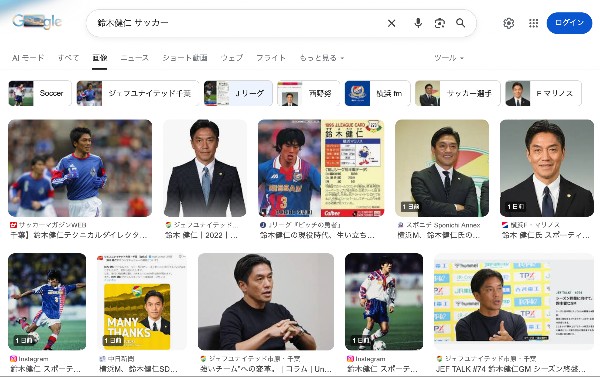
Task: Open the 強いチームへの変革 column title
Action: (x=266, y=369)
